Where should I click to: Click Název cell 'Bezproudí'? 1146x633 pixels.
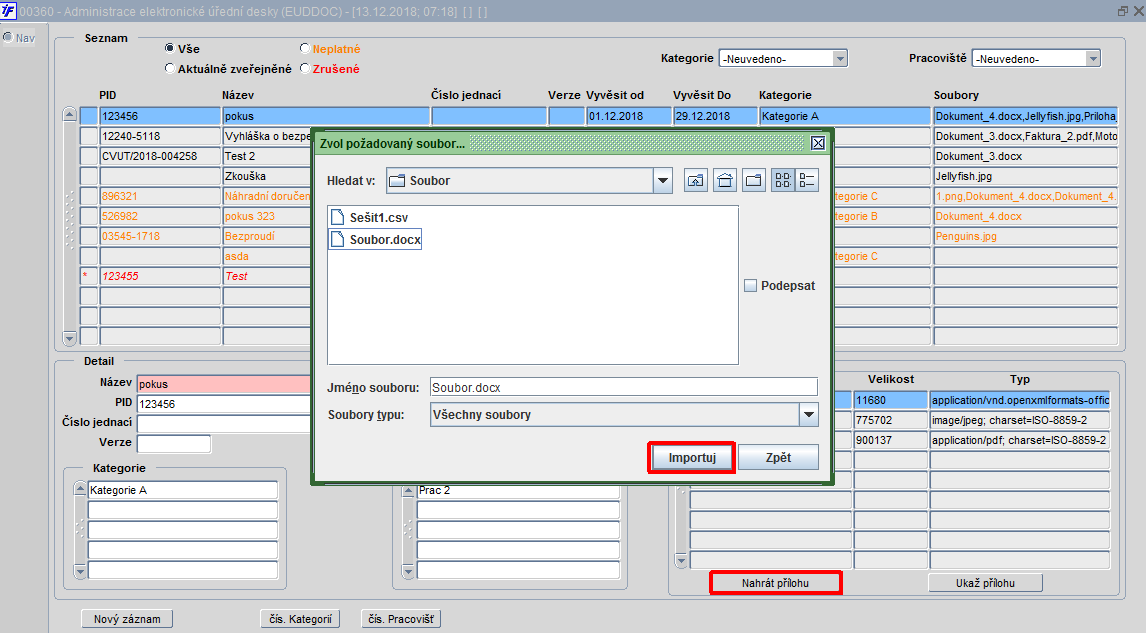tap(267, 236)
